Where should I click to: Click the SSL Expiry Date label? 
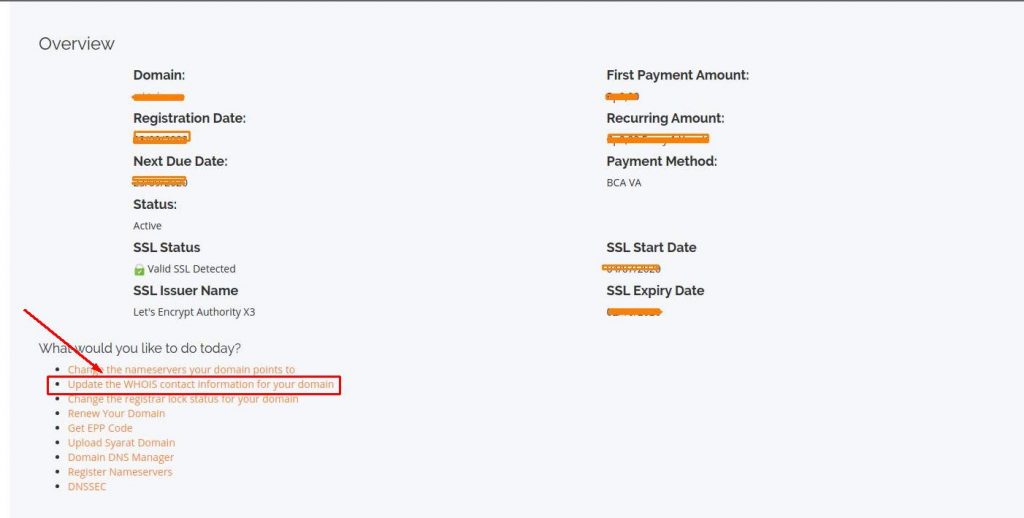pos(655,291)
